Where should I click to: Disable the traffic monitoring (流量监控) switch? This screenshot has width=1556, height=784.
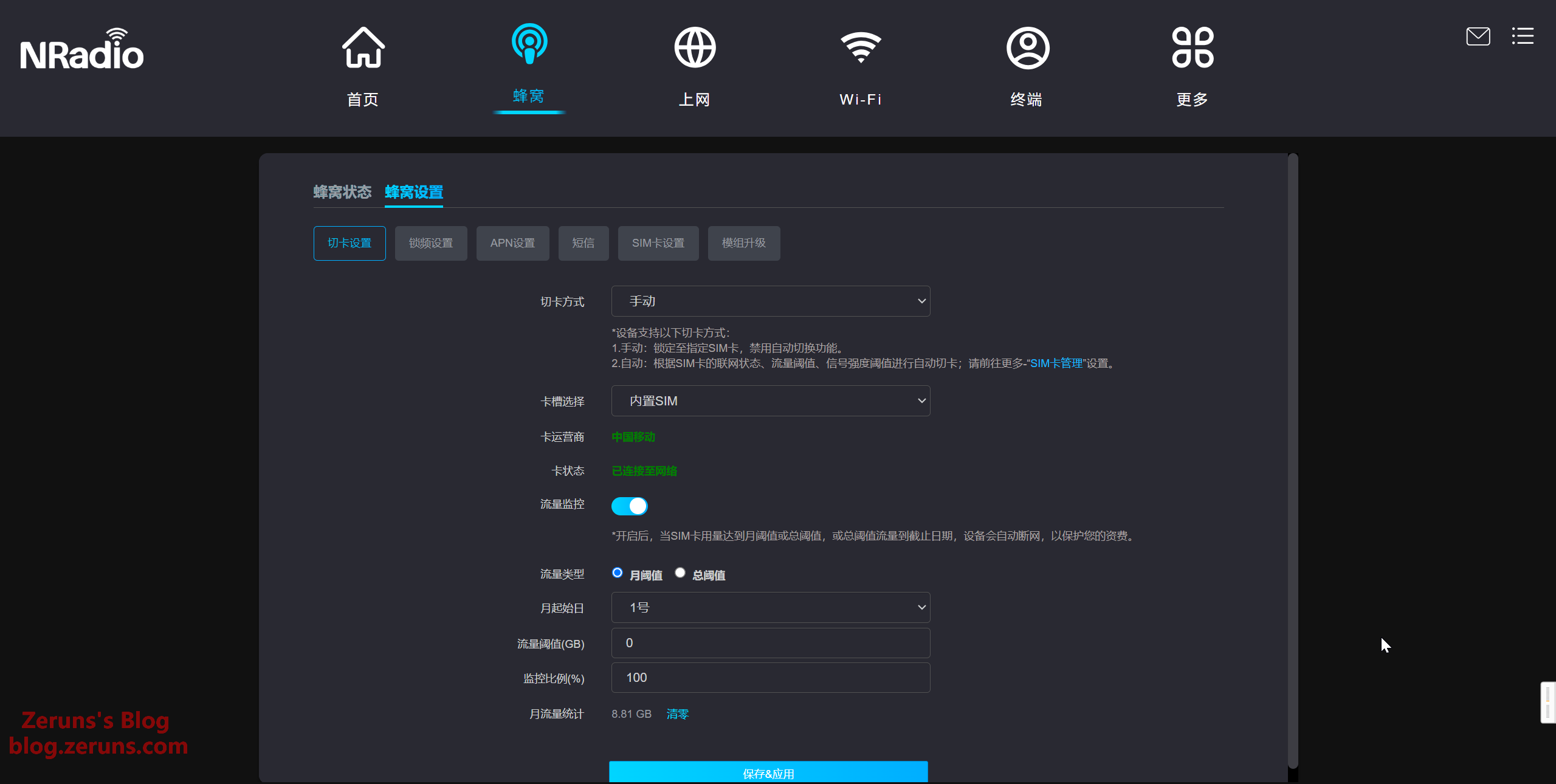coord(629,506)
